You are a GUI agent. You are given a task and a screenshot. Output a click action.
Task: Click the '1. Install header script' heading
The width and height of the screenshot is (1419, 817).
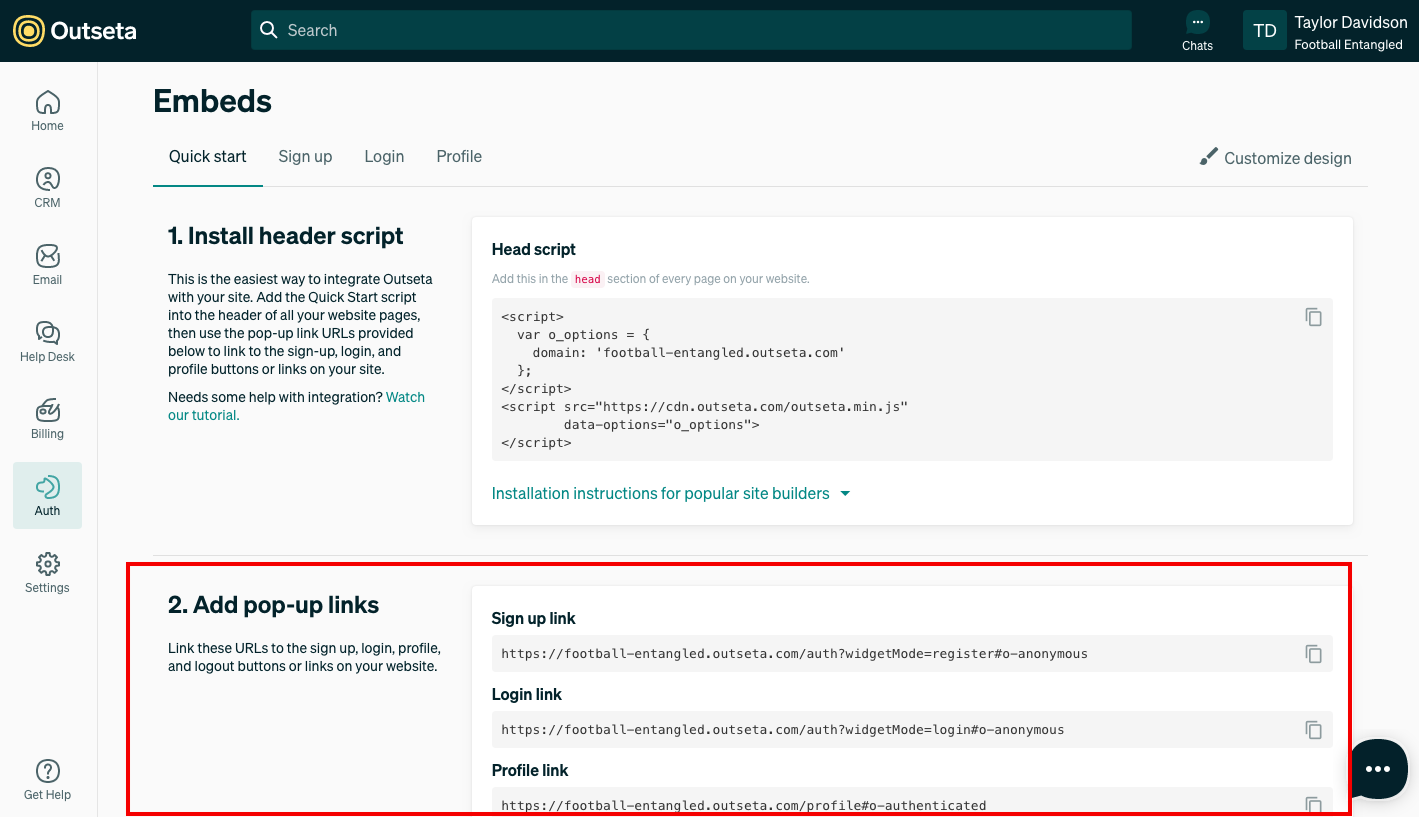pos(285,236)
